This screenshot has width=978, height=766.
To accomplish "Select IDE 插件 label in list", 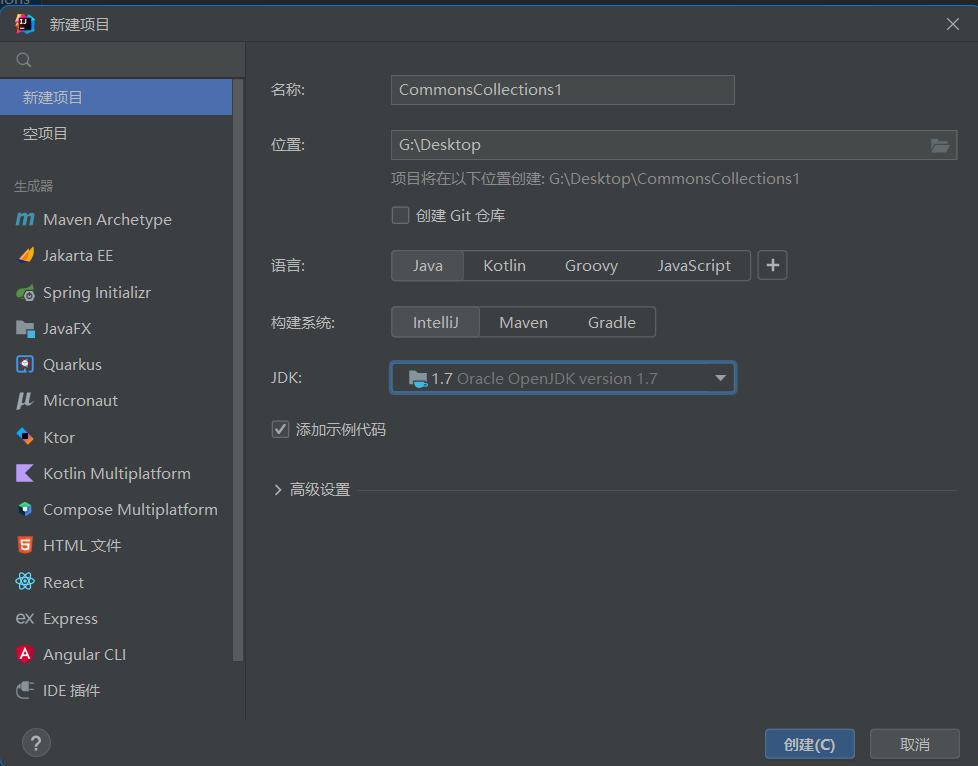I will pyautogui.click(x=72, y=691).
